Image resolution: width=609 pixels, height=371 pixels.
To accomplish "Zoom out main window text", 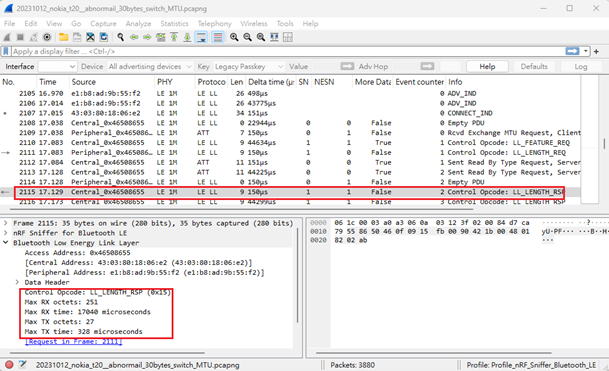I will pyautogui.click(x=247, y=37).
